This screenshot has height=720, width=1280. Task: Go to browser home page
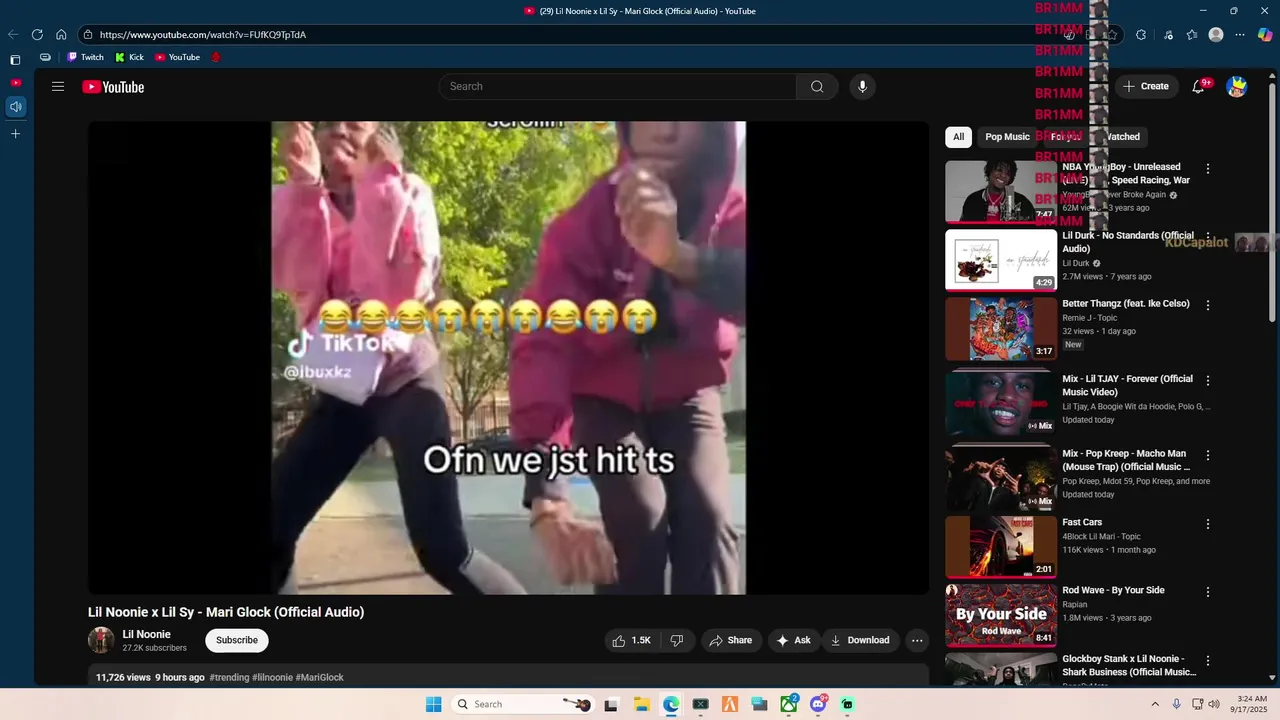[x=61, y=34]
